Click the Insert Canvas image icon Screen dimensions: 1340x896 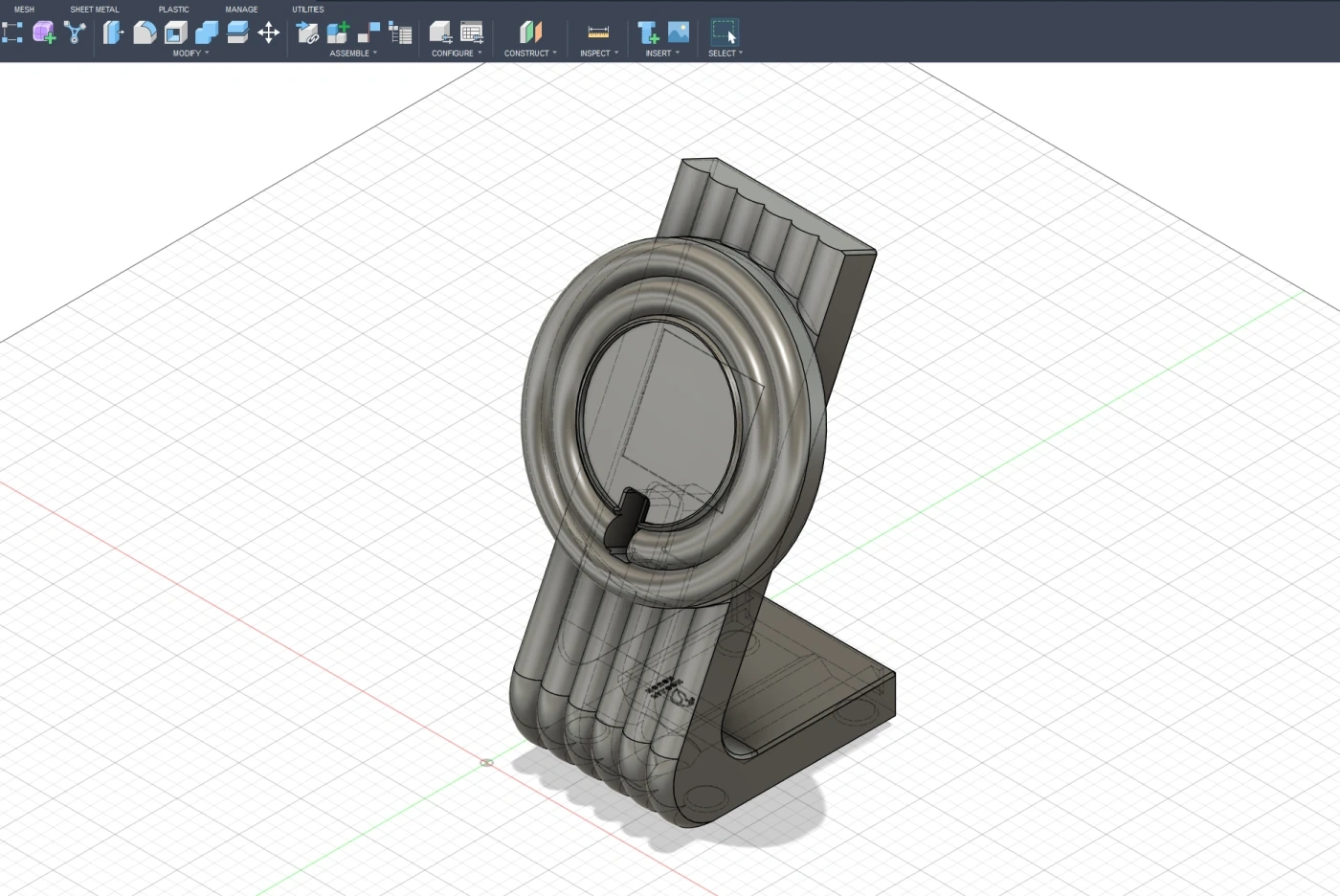click(x=679, y=33)
